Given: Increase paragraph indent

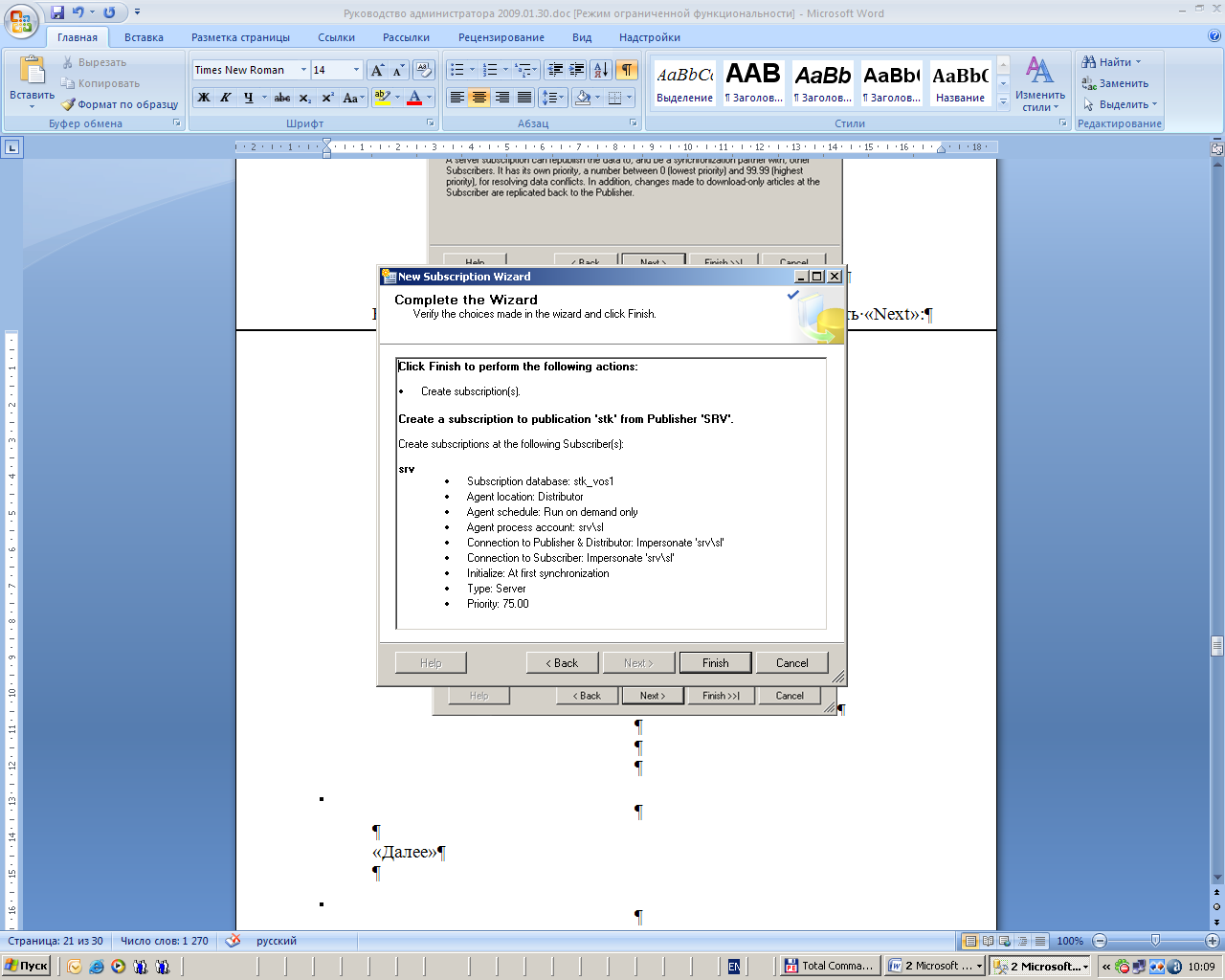Looking at the screenshot, I should tap(576, 70).
